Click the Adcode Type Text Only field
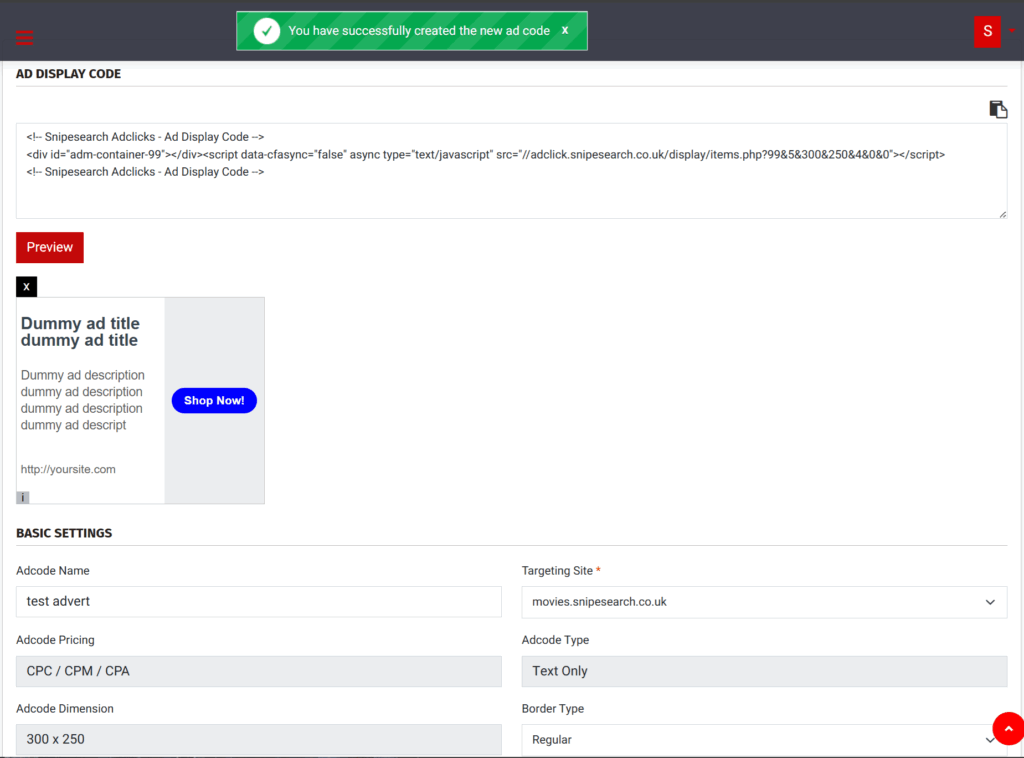The image size is (1024, 758). [x=764, y=671]
